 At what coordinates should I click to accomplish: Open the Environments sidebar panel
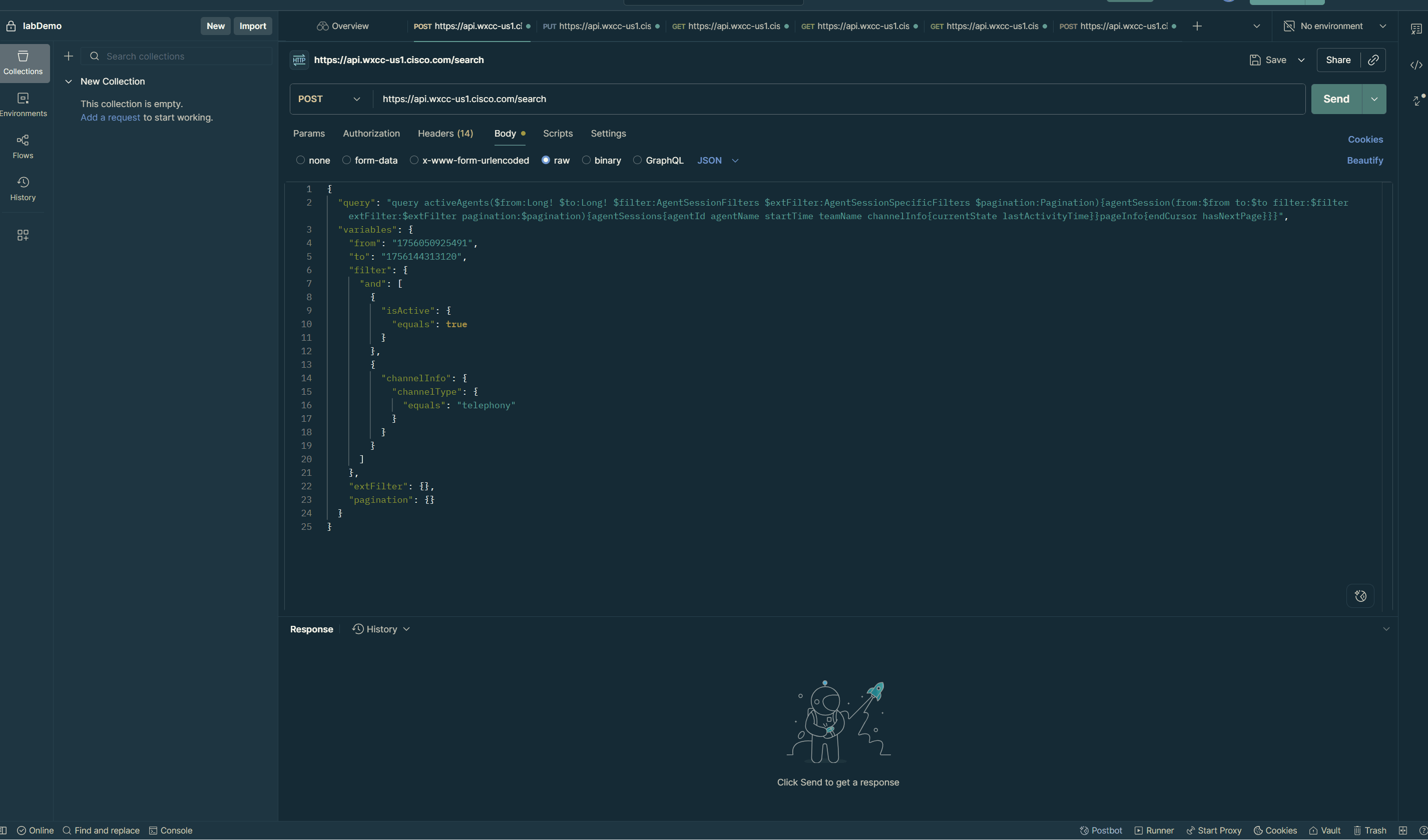point(23,105)
